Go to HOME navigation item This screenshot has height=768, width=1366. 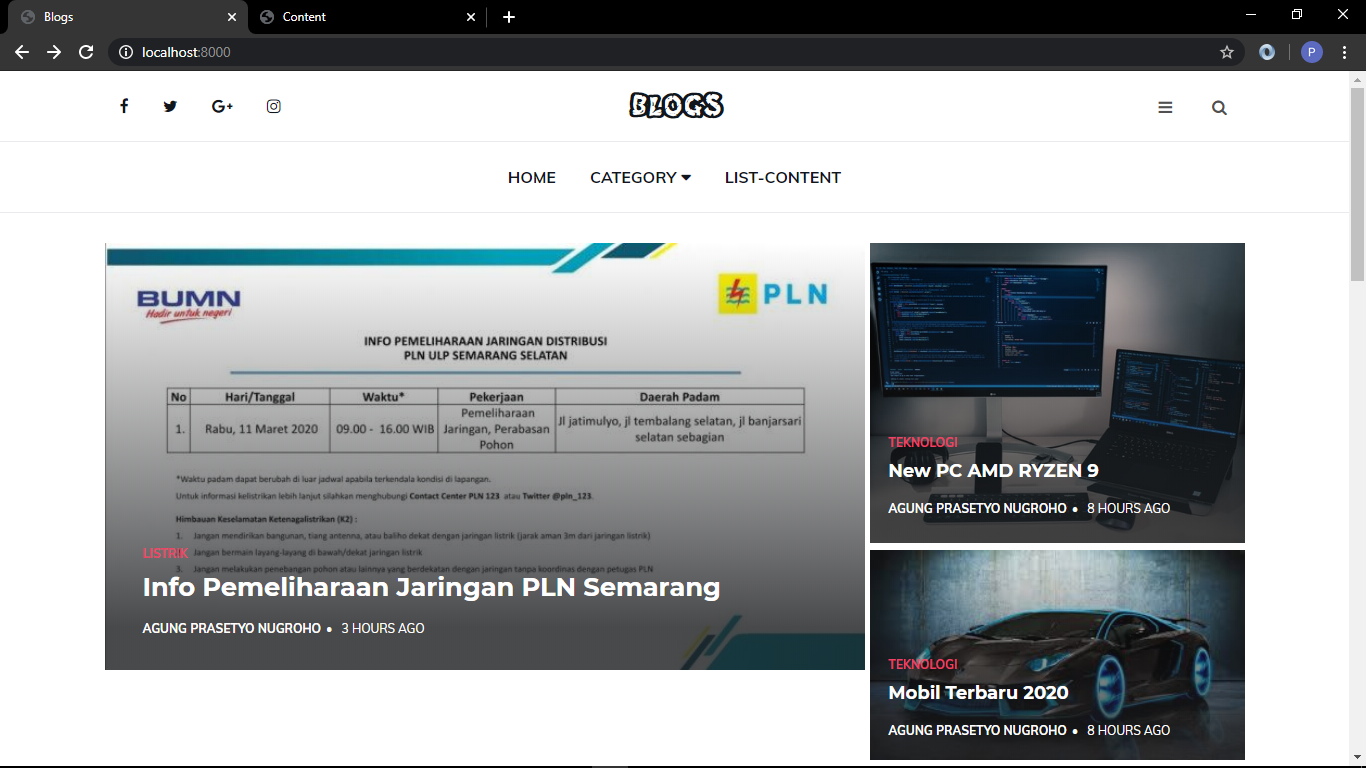(531, 177)
